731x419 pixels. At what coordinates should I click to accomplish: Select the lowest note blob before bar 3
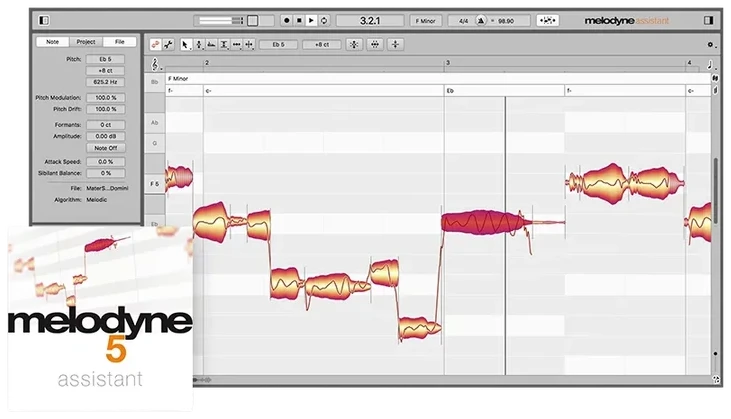coord(420,328)
